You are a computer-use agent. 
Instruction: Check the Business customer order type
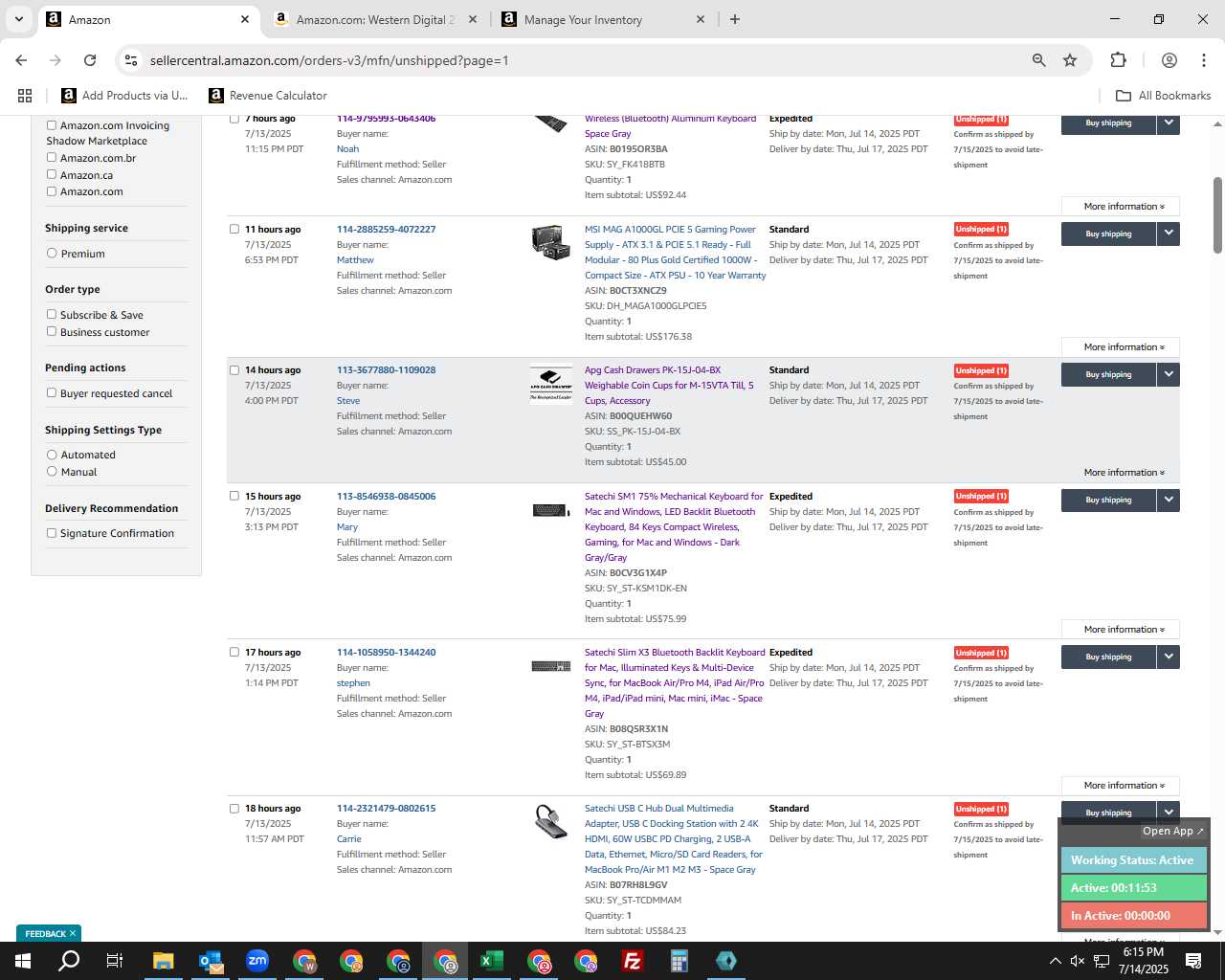pos(52,332)
